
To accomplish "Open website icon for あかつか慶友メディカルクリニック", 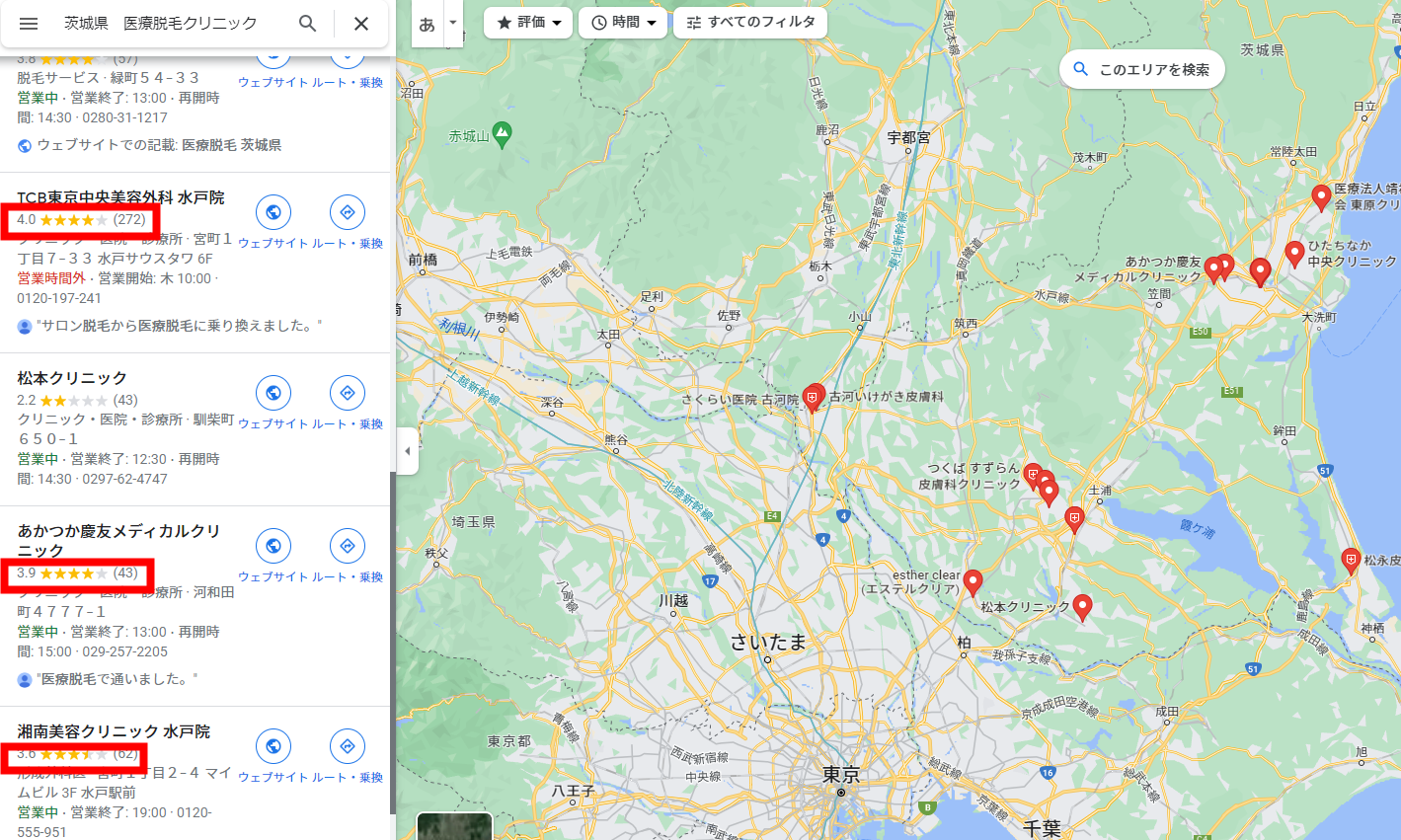I will point(273,546).
